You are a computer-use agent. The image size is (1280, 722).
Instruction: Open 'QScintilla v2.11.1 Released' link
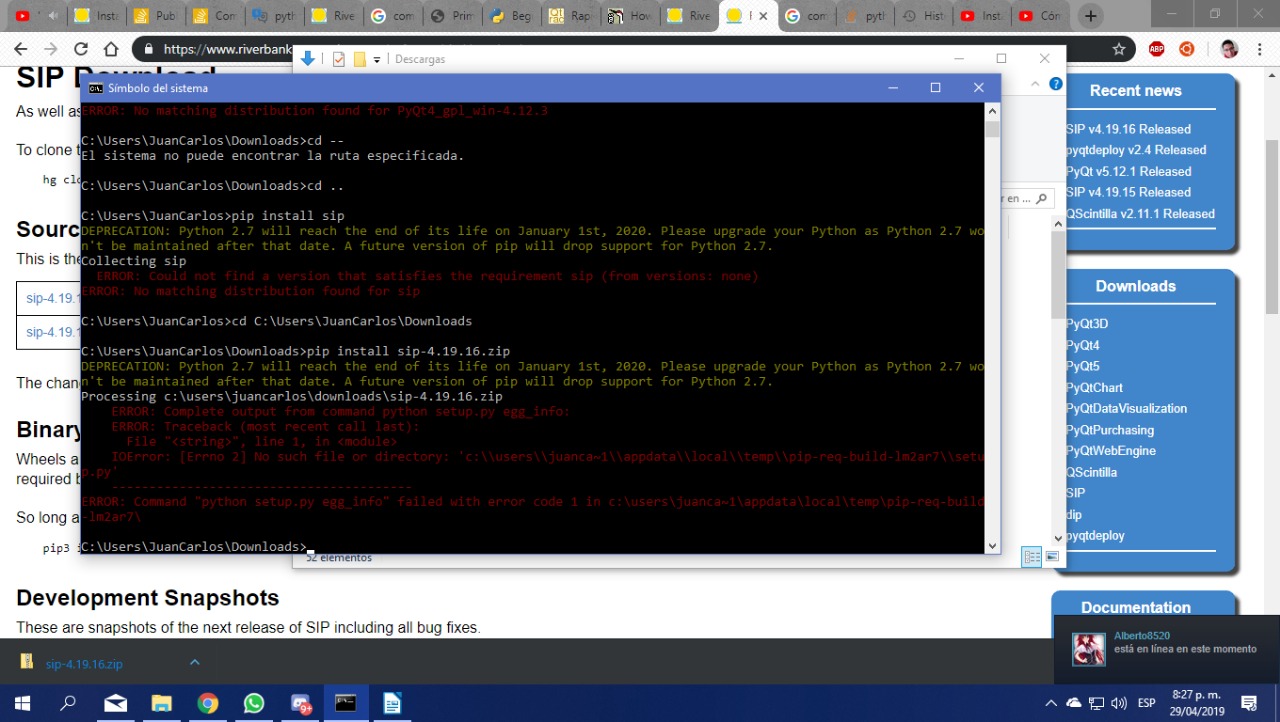click(x=1140, y=213)
